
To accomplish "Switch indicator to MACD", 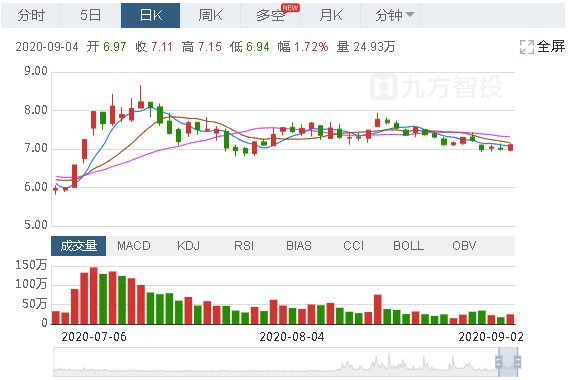I will [134, 246].
